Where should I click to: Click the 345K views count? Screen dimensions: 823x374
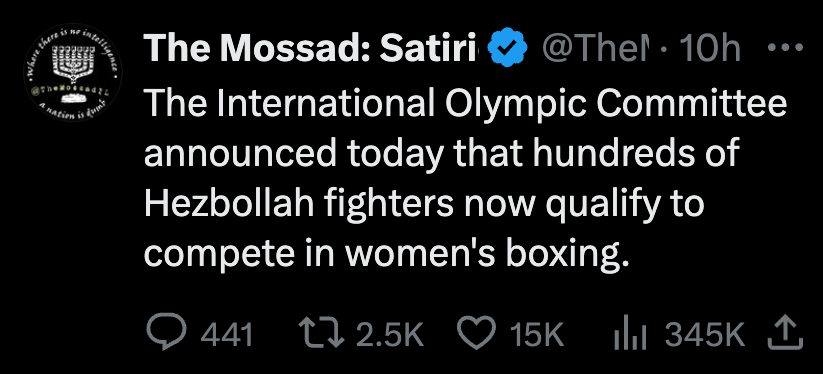pyautogui.click(x=705, y=335)
